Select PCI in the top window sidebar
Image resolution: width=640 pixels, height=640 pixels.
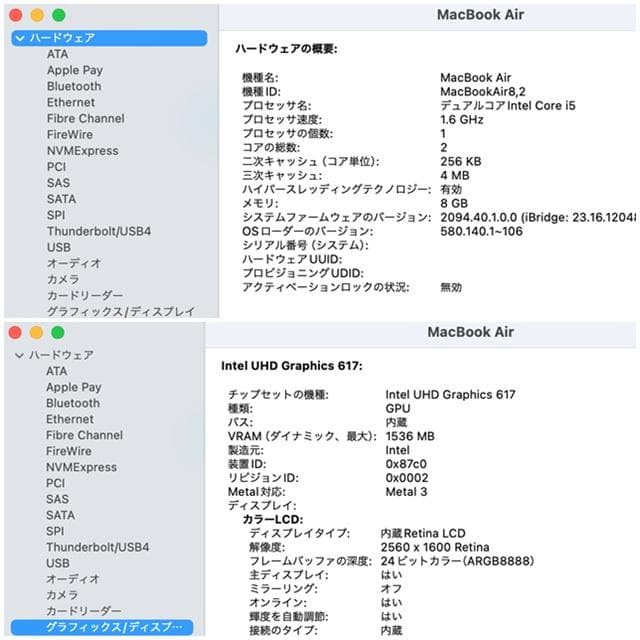pos(56,167)
